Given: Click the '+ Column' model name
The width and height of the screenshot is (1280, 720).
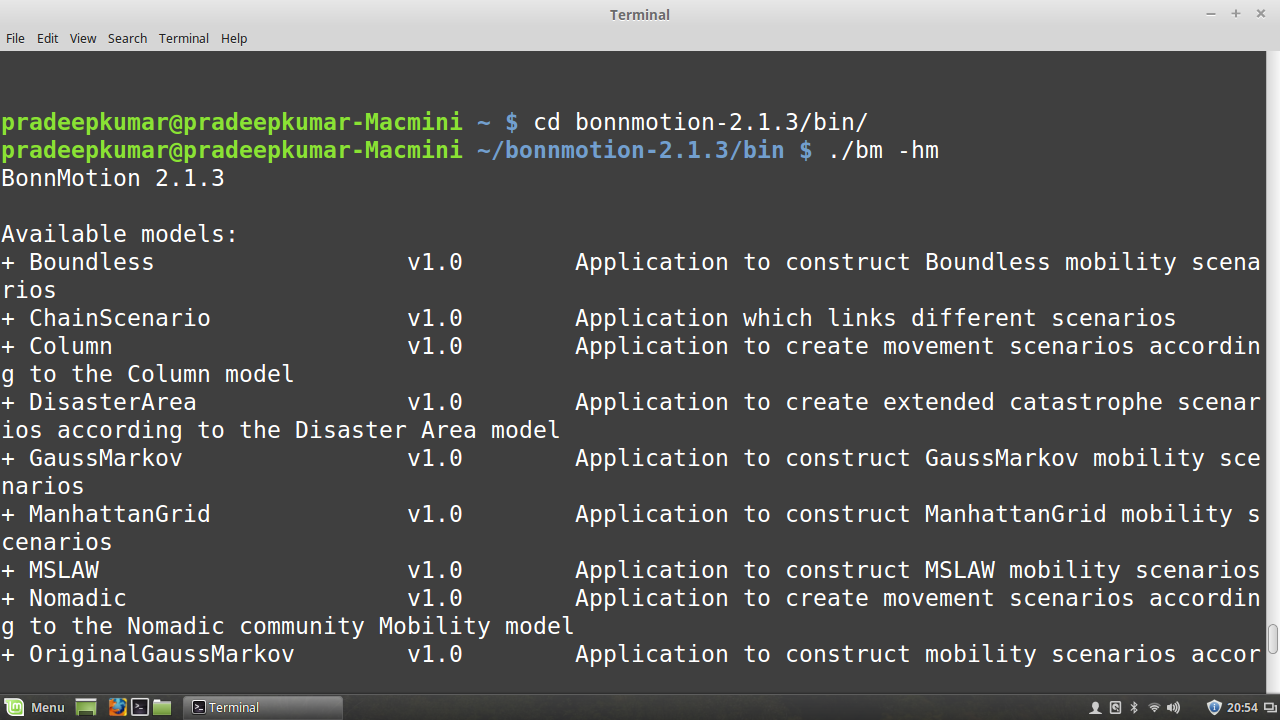Looking at the screenshot, I should pyautogui.click(x=57, y=346).
